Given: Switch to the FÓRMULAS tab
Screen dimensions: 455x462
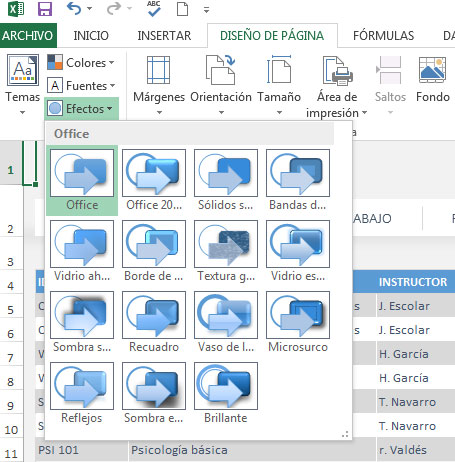Looking at the screenshot, I should pyautogui.click(x=383, y=35).
